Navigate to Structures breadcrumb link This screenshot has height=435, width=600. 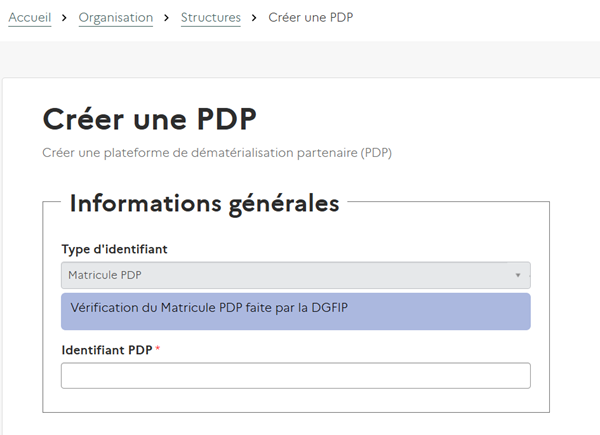click(211, 18)
